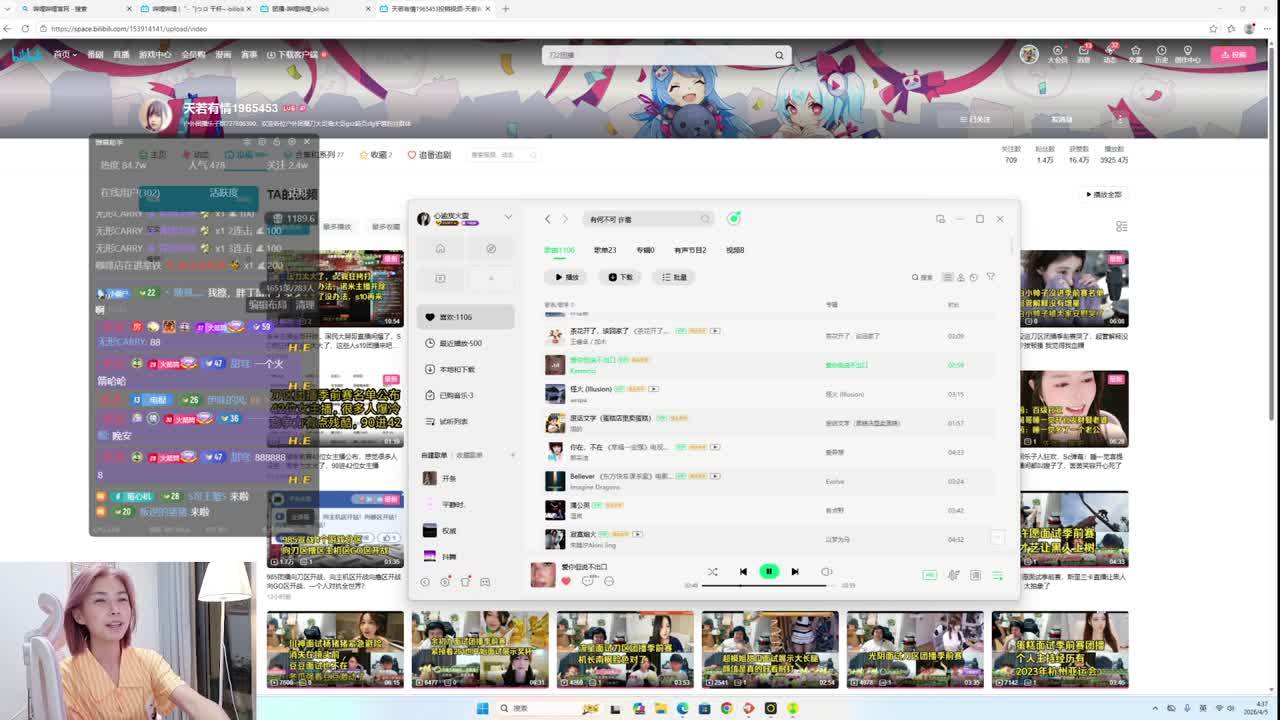This screenshot has height=720, width=1280.
Task: Pause the current song in music player
Action: click(769, 572)
